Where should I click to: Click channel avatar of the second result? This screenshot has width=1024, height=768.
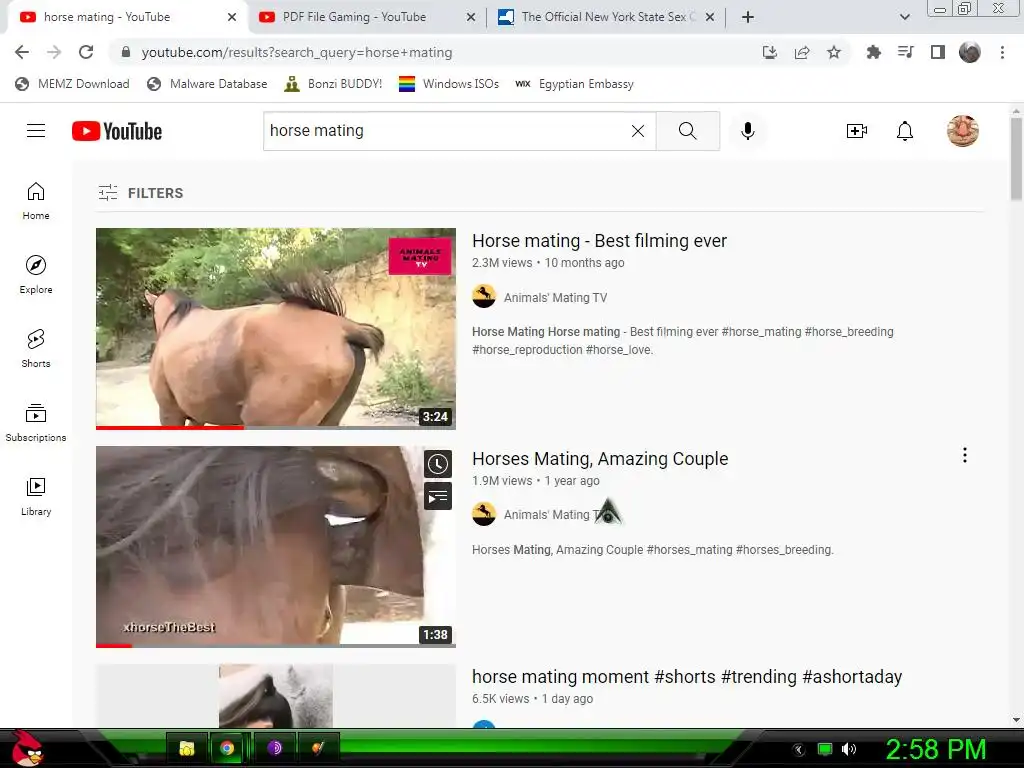pos(484,514)
